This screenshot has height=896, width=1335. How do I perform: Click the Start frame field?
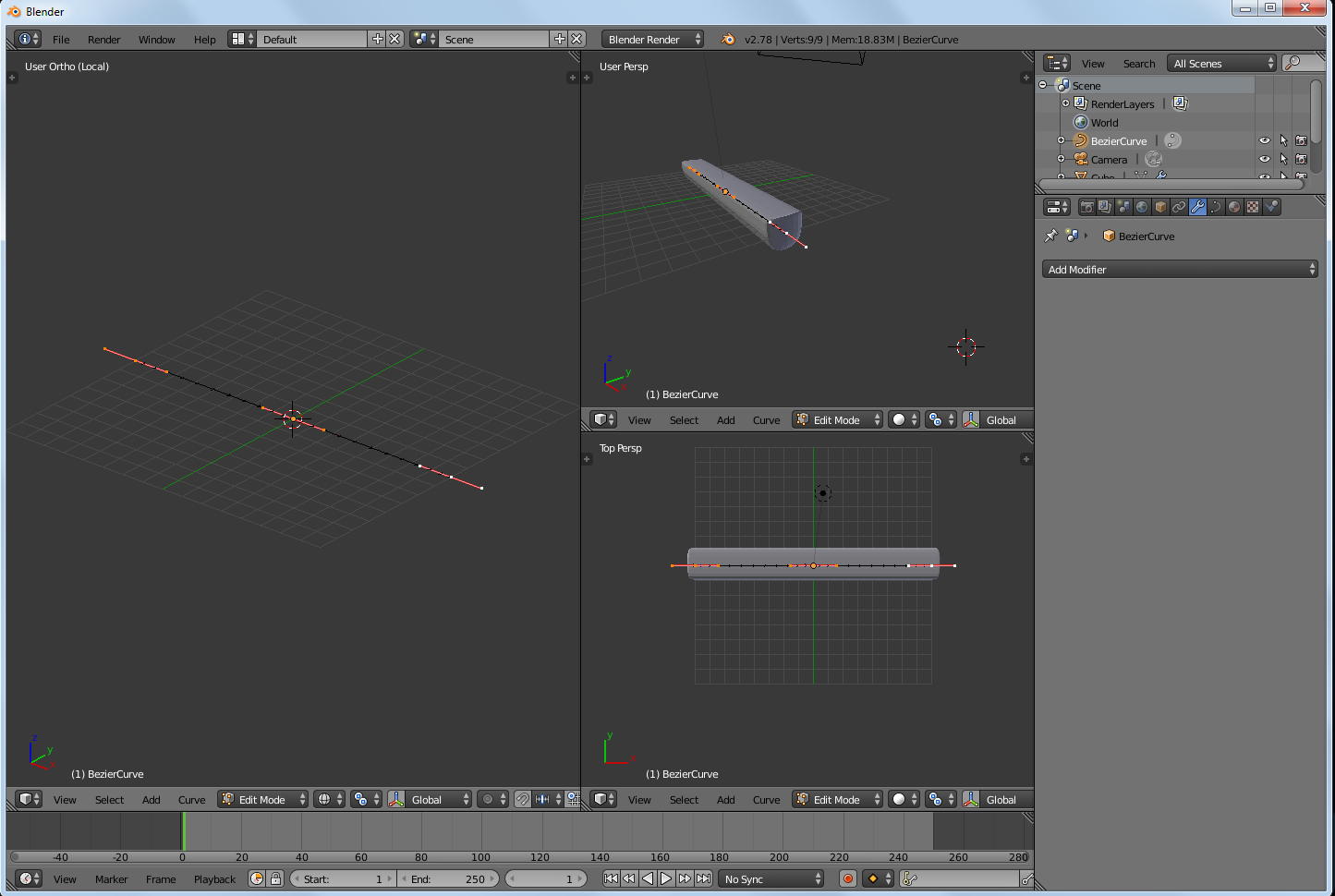(x=343, y=878)
